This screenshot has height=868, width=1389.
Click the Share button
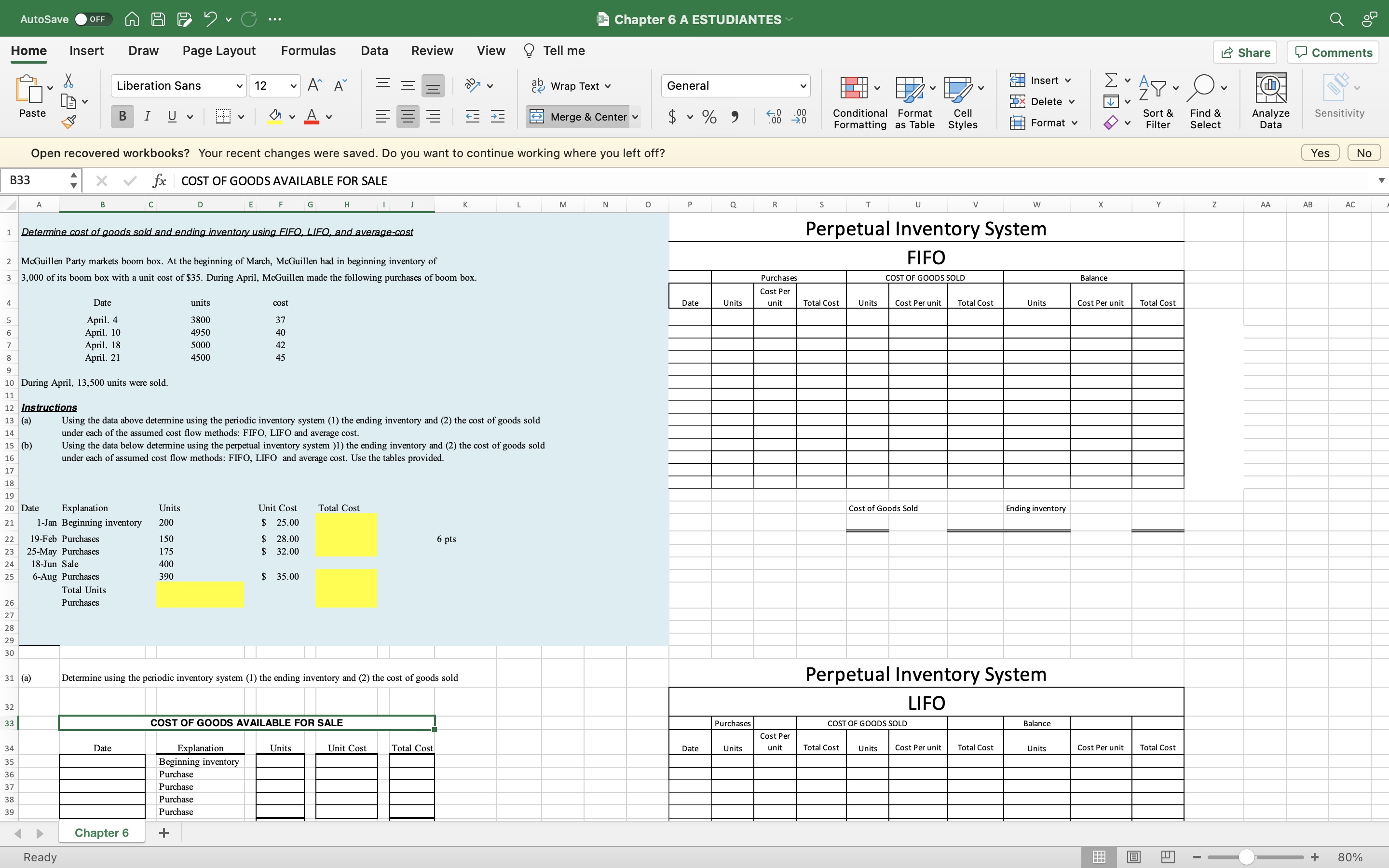pos(1244,53)
